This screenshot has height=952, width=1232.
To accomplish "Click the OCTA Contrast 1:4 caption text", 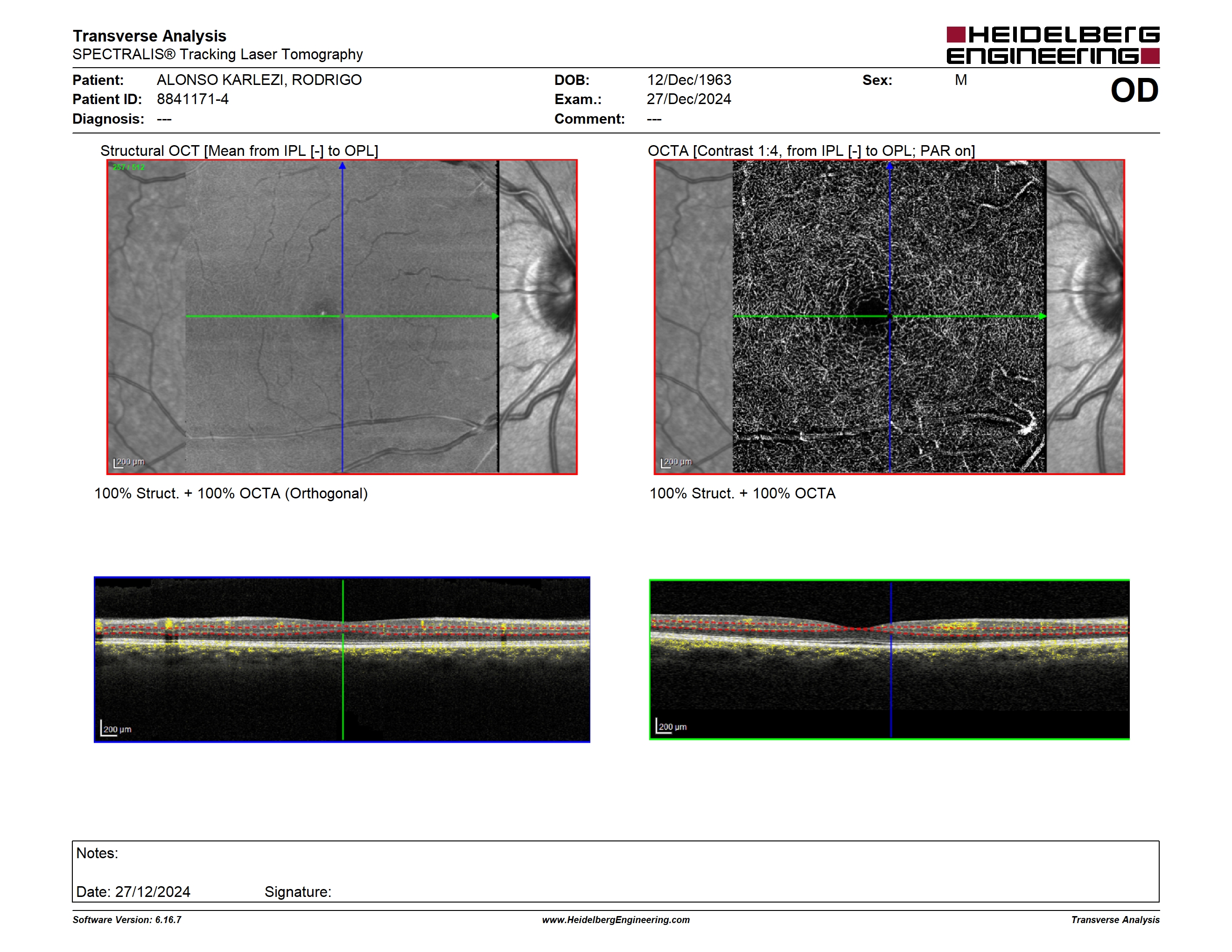I will point(811,151).
